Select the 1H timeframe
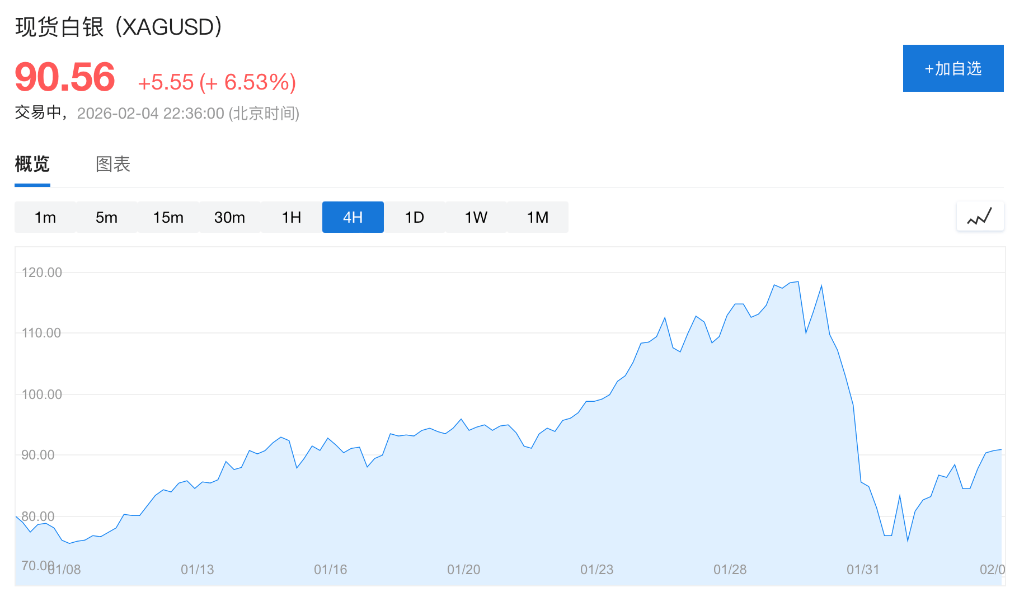 pos(291,217)
